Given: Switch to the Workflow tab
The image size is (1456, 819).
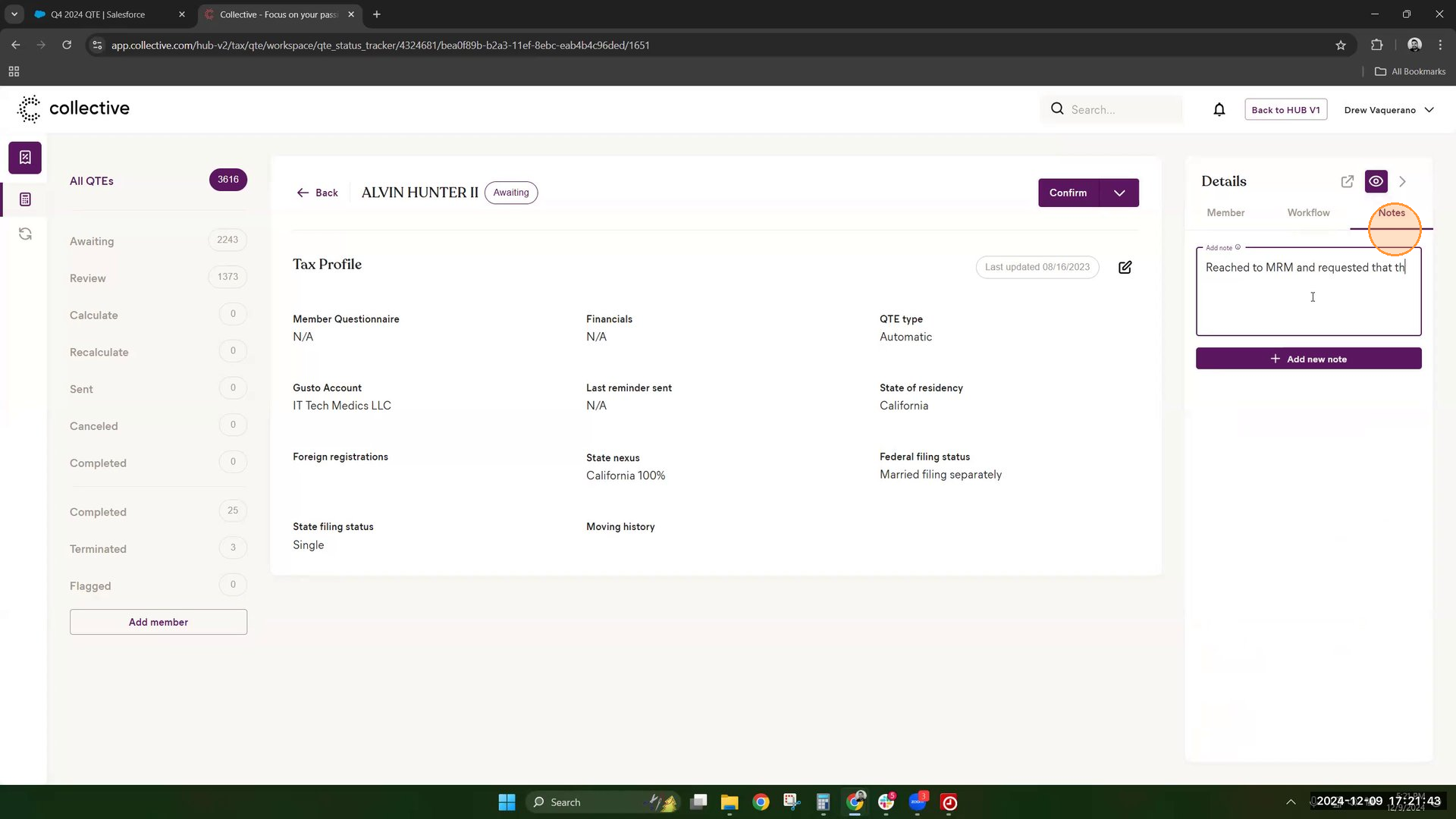Looking at the screenshot, I should point(1308,213).
